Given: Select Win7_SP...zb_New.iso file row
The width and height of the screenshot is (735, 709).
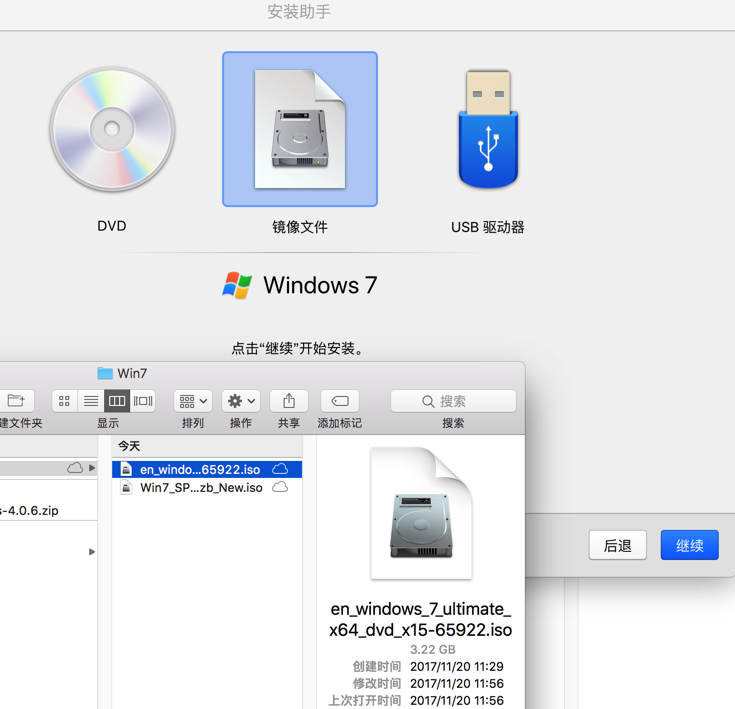Looking at the screenshot, I should (207, 487).
